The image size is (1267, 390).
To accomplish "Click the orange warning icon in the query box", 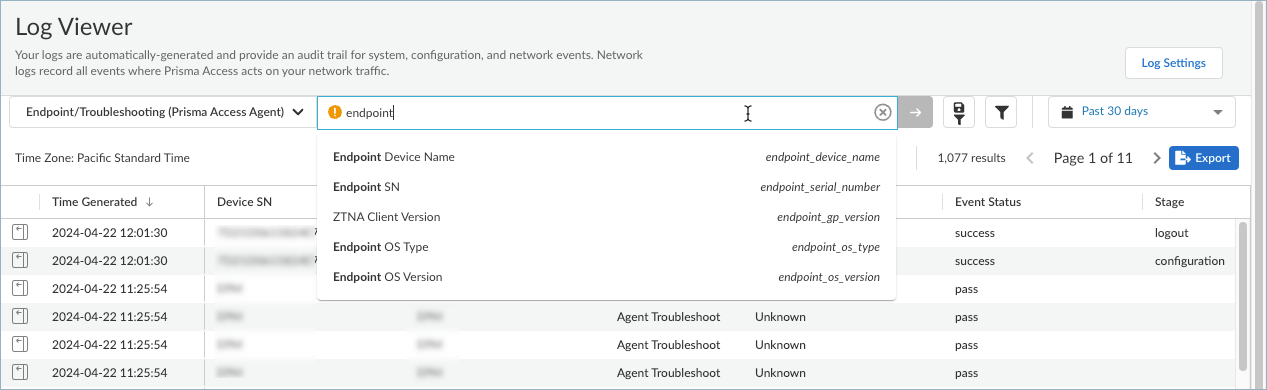I will click(334, 113).
